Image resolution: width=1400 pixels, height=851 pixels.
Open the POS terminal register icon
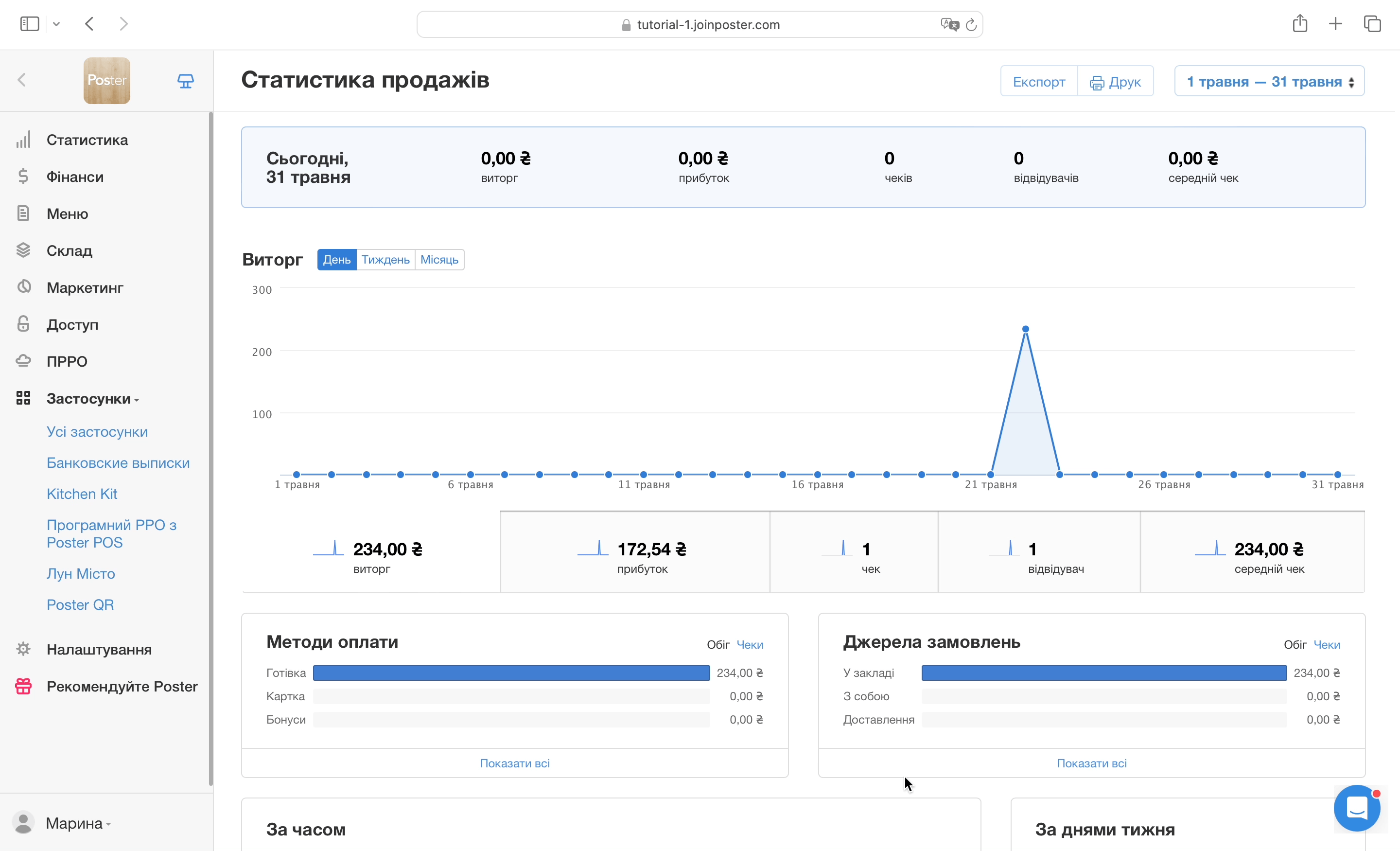point(185,81)
